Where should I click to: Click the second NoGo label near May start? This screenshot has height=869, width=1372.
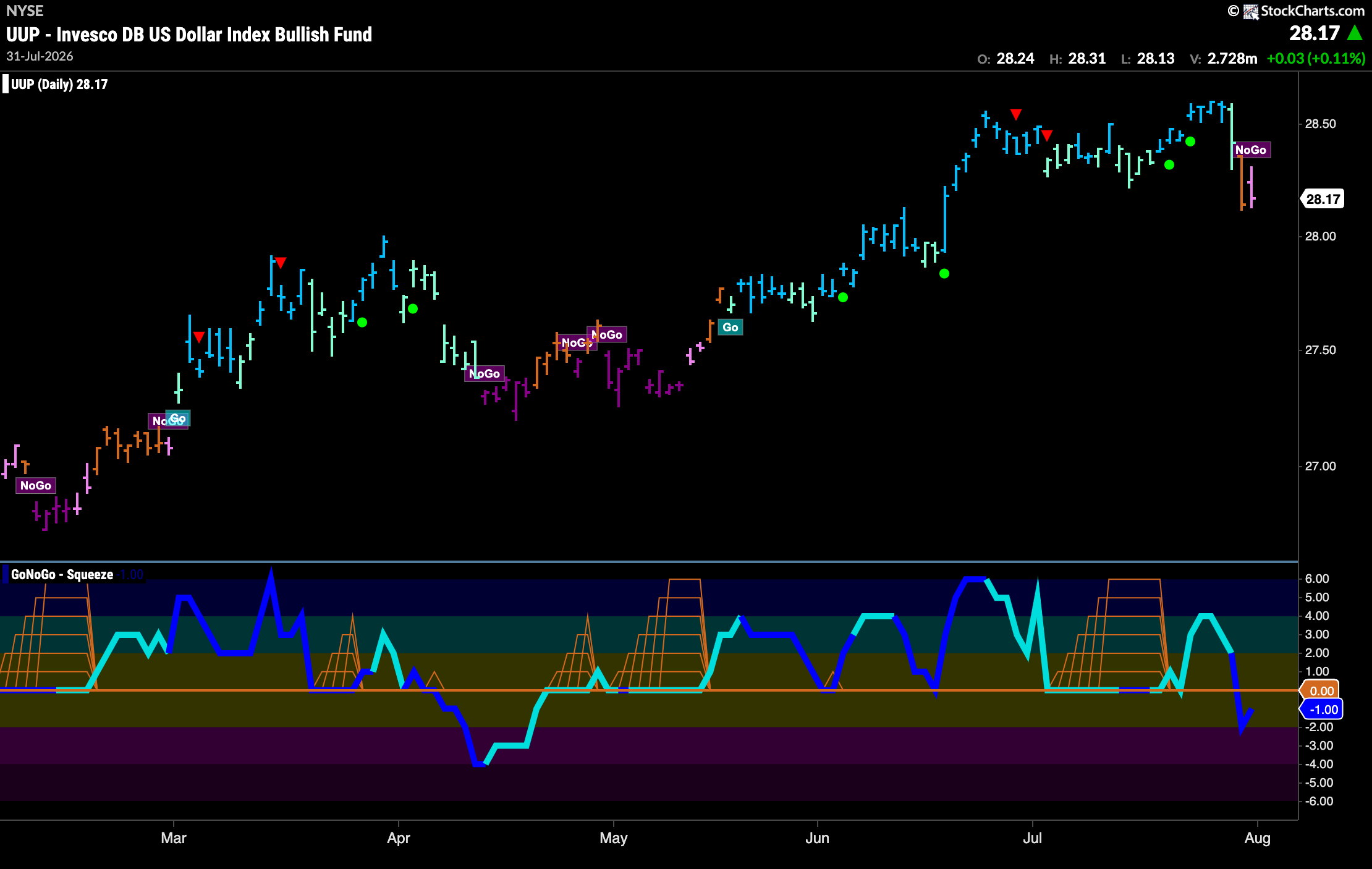(607, 334)
